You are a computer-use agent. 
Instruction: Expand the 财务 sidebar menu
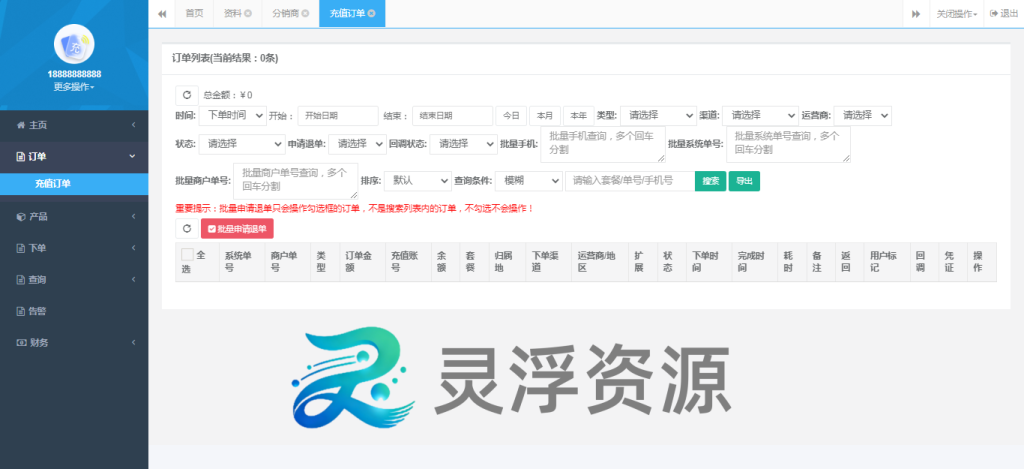pyautogui.click(x=74, y=342)
